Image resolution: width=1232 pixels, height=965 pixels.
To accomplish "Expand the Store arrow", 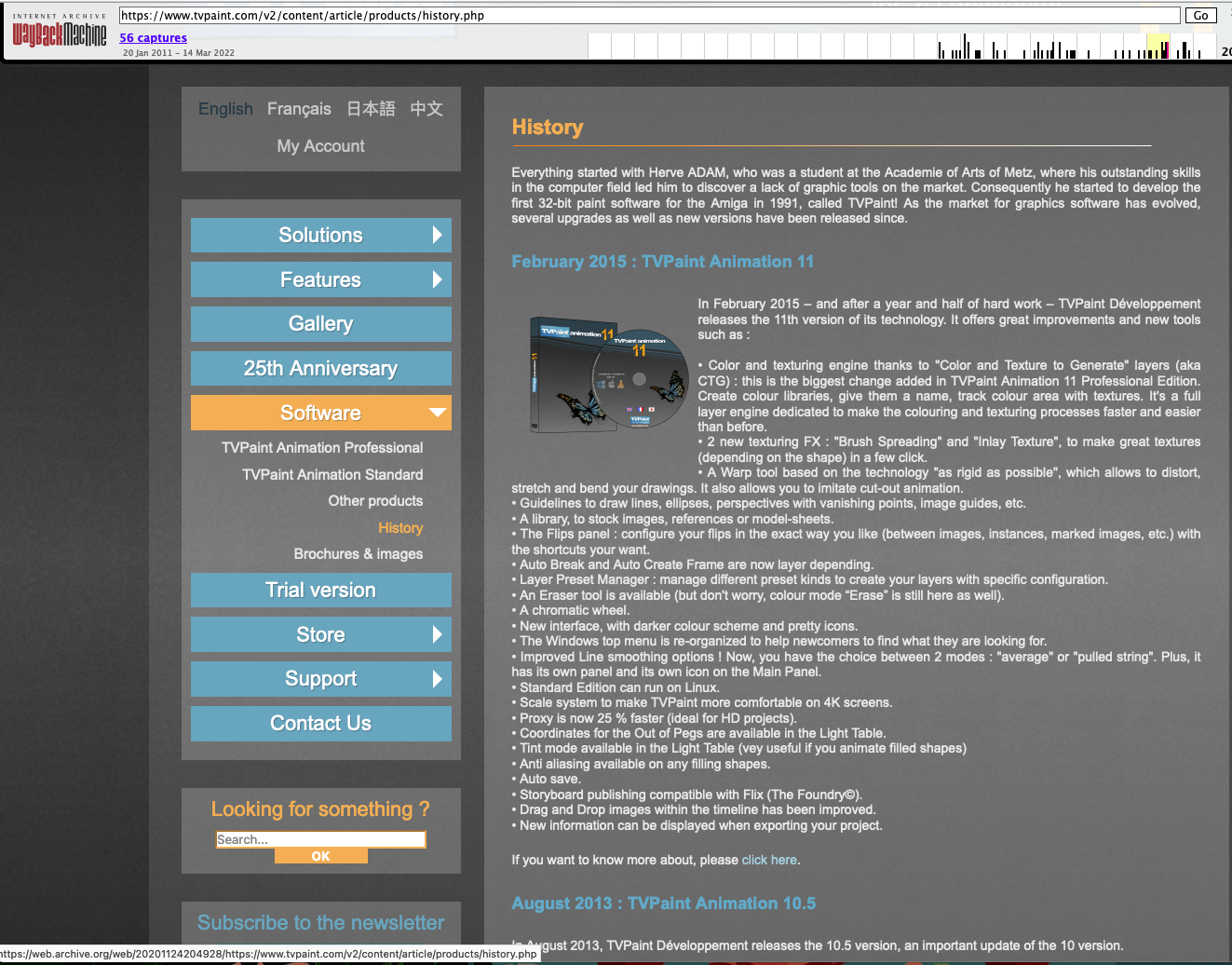I will coord(437,634).
